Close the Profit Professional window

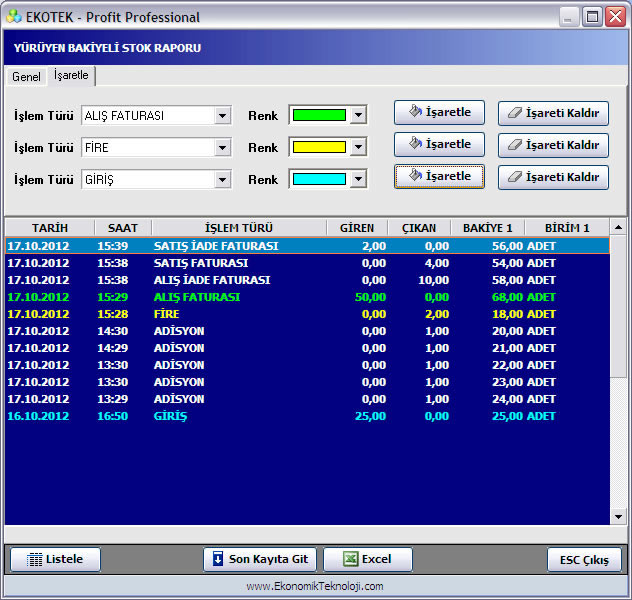[615, 17]
